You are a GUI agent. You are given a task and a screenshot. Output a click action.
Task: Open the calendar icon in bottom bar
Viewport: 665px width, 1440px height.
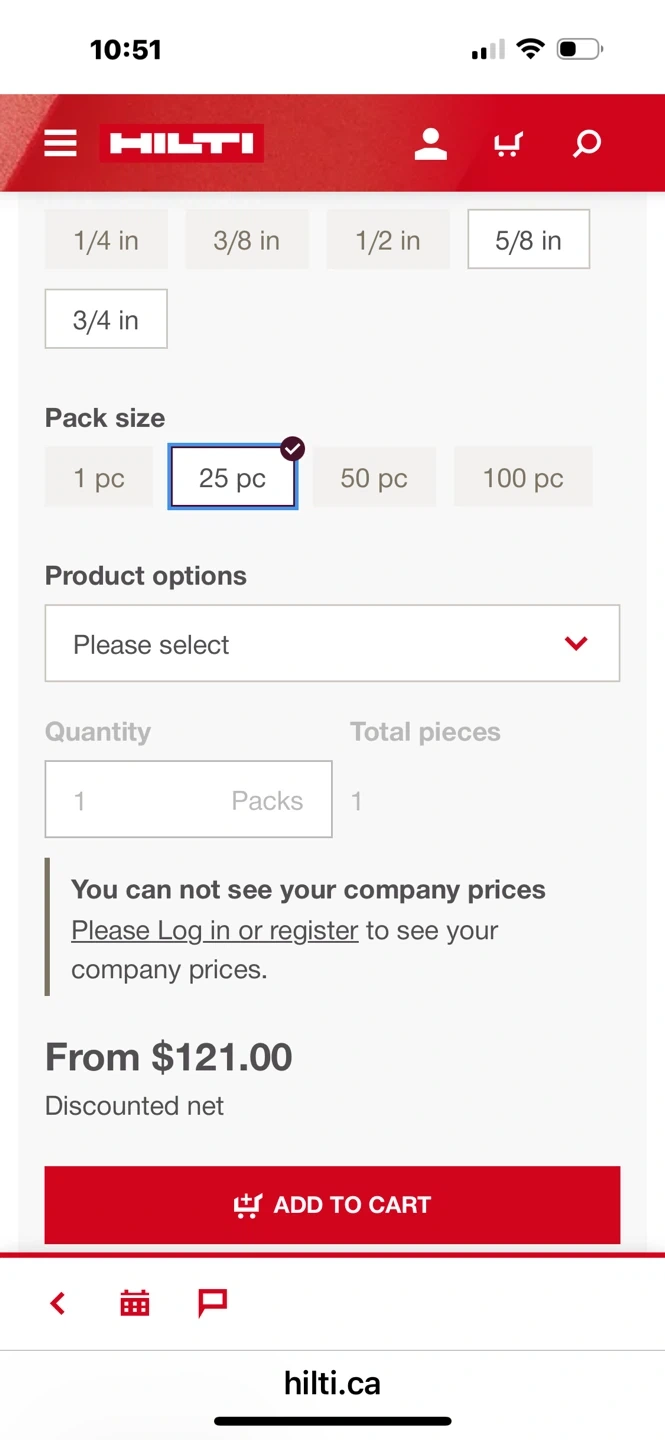(135, 1303)
